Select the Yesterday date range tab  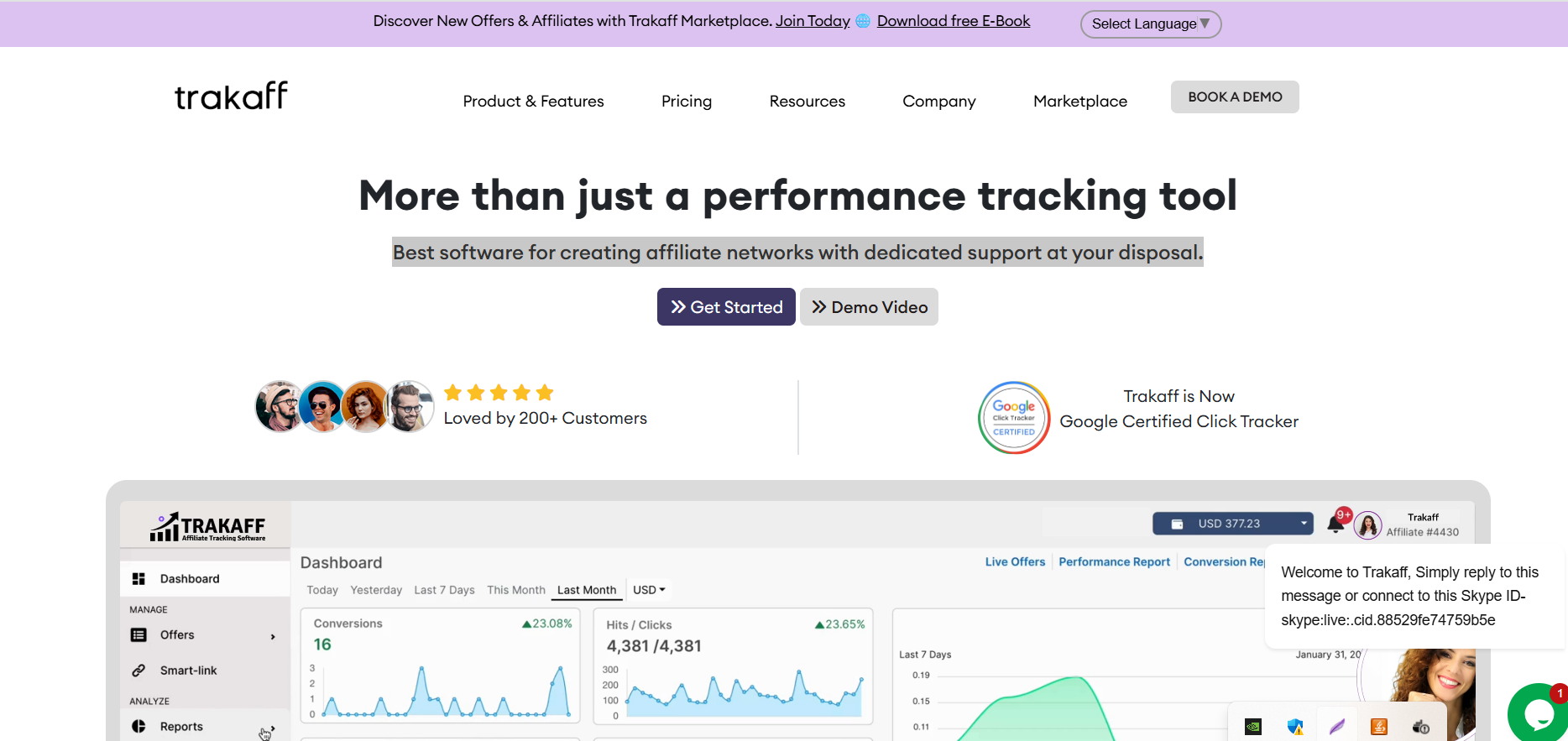[376, 590]
